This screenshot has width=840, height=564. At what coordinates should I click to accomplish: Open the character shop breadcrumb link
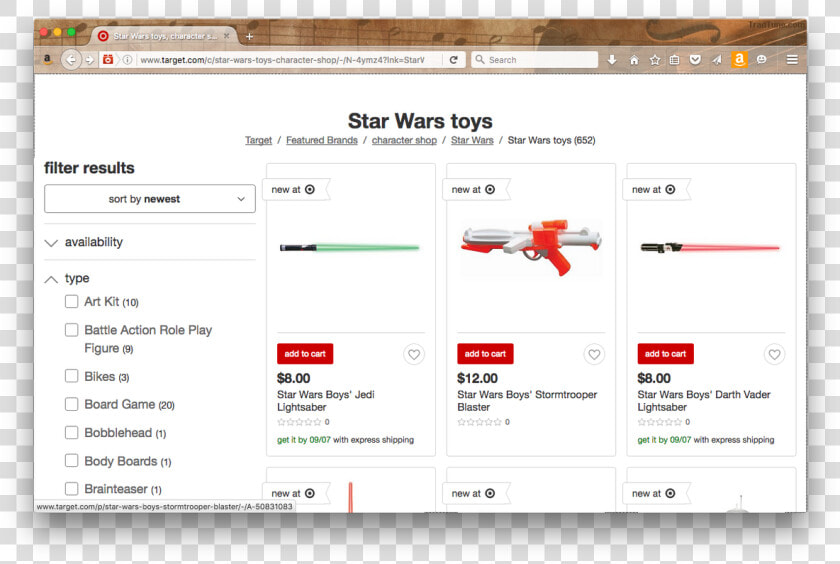pyautogui.click(x=404, y=140)
